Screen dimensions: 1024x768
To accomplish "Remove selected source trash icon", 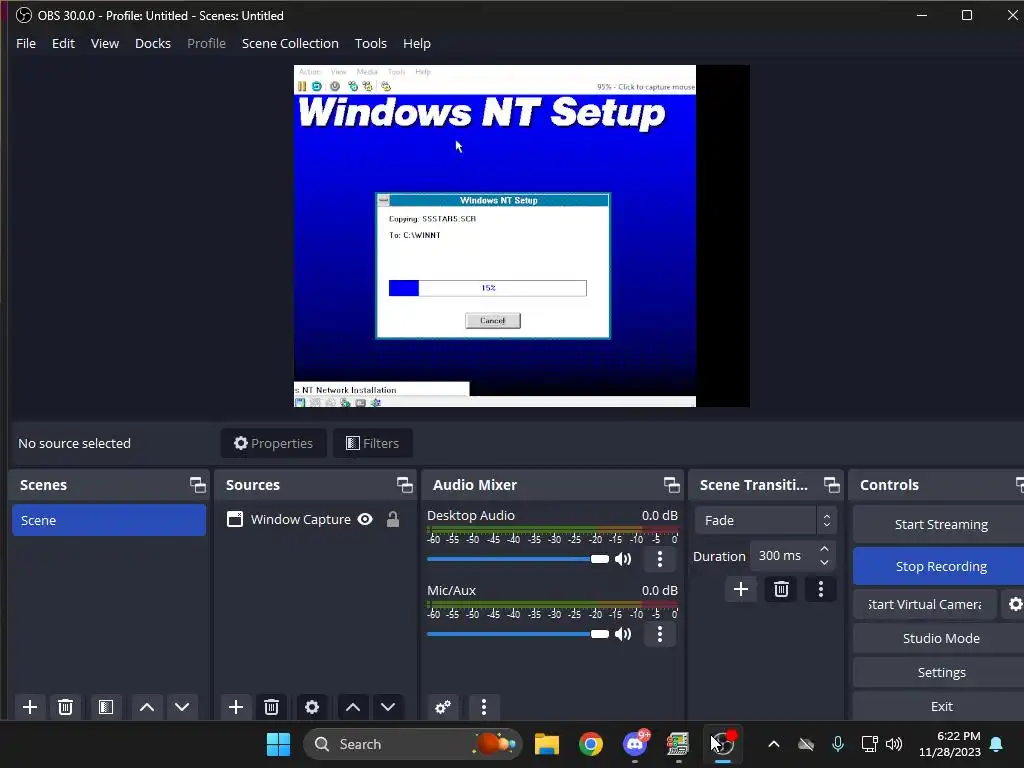I will pos(272,707).
